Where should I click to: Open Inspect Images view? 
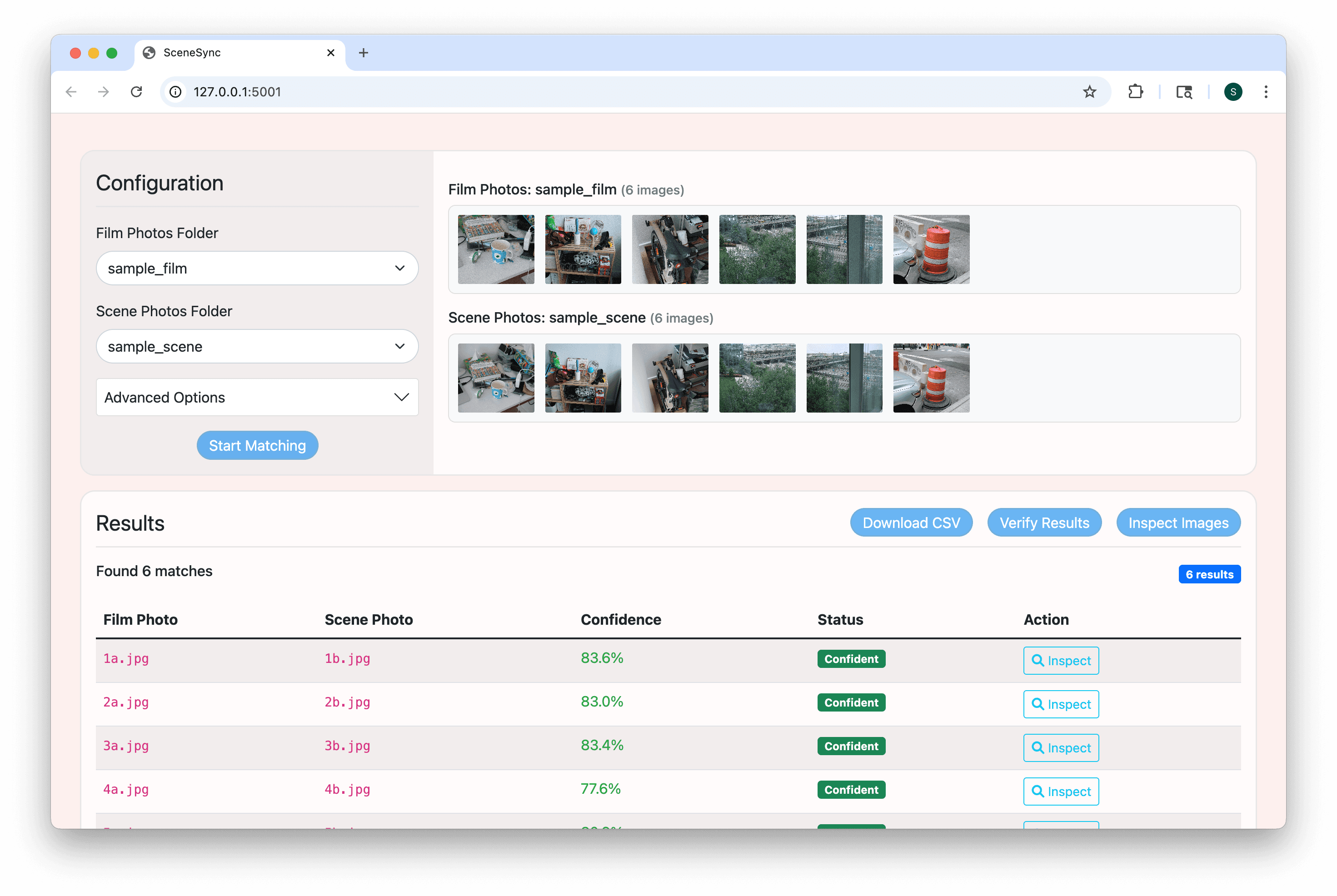coord(1177,523)
